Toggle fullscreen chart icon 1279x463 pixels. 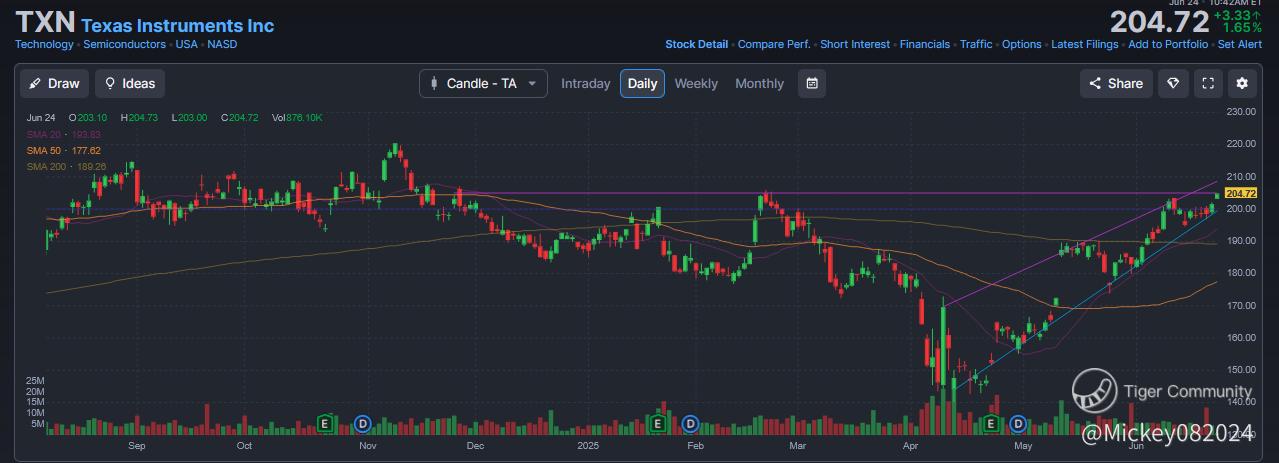pyautogui.click(x=1208, y=84)
